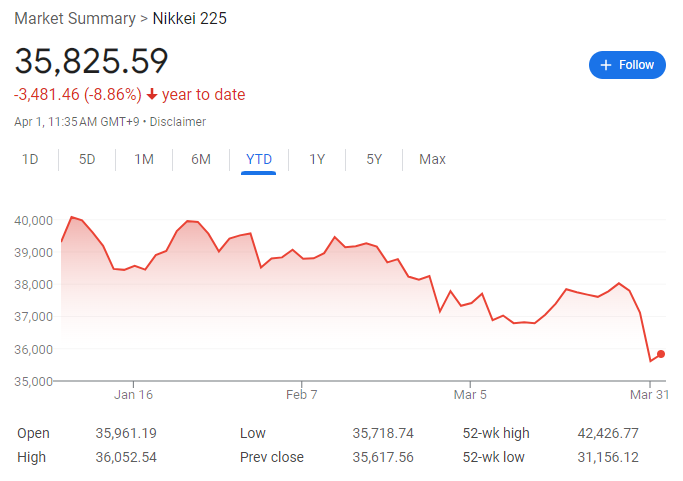
Task: Choose the 5Y time range
Action: click(x=373, y=159)
